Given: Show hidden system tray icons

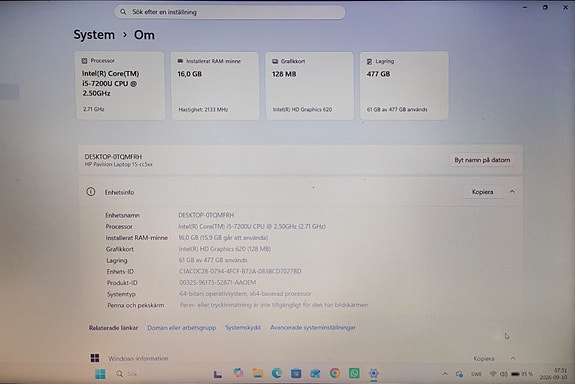Looking at the screenshot, I should [445, 374].
